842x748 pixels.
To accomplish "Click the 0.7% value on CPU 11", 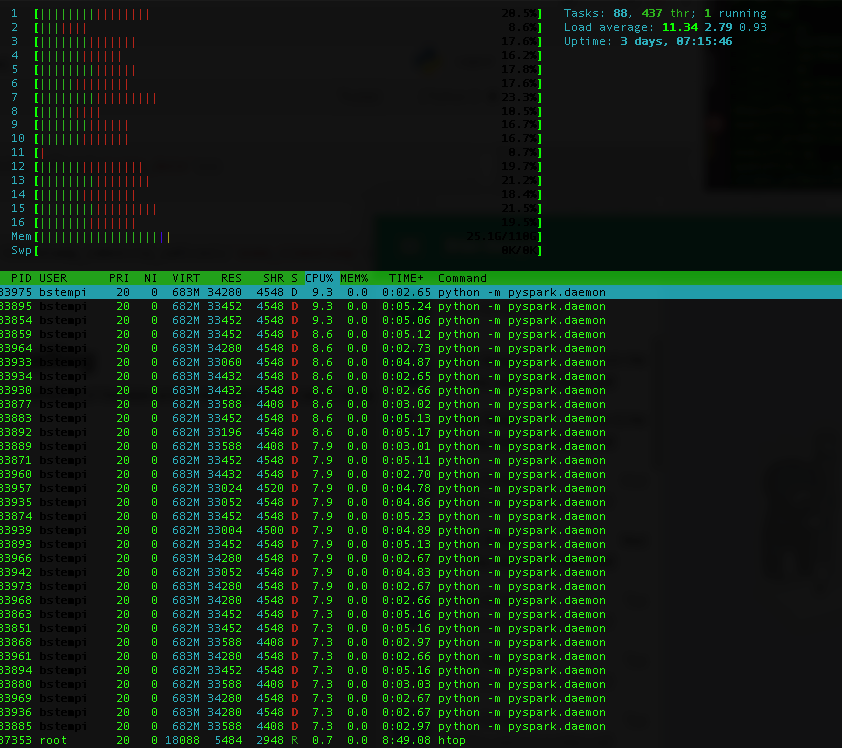I will [522, 152].
